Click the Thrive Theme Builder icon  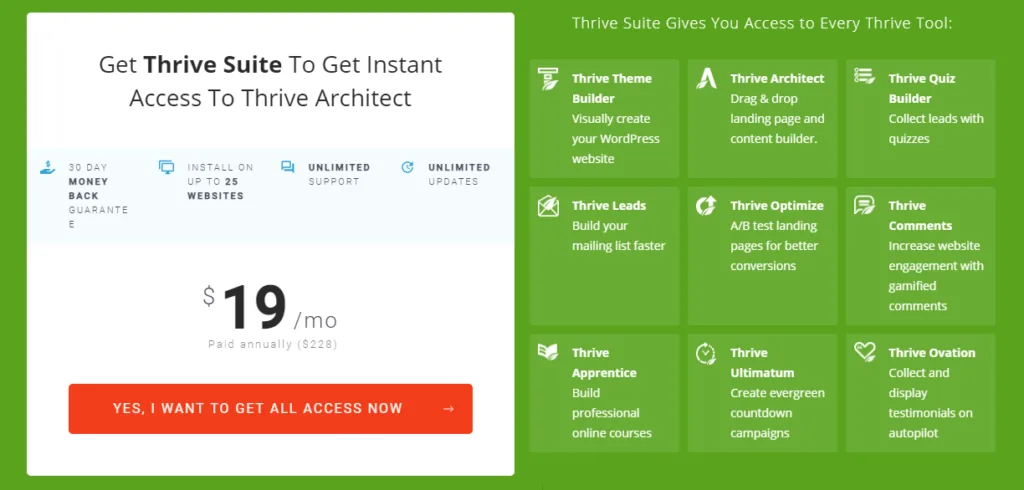(548, 78)
